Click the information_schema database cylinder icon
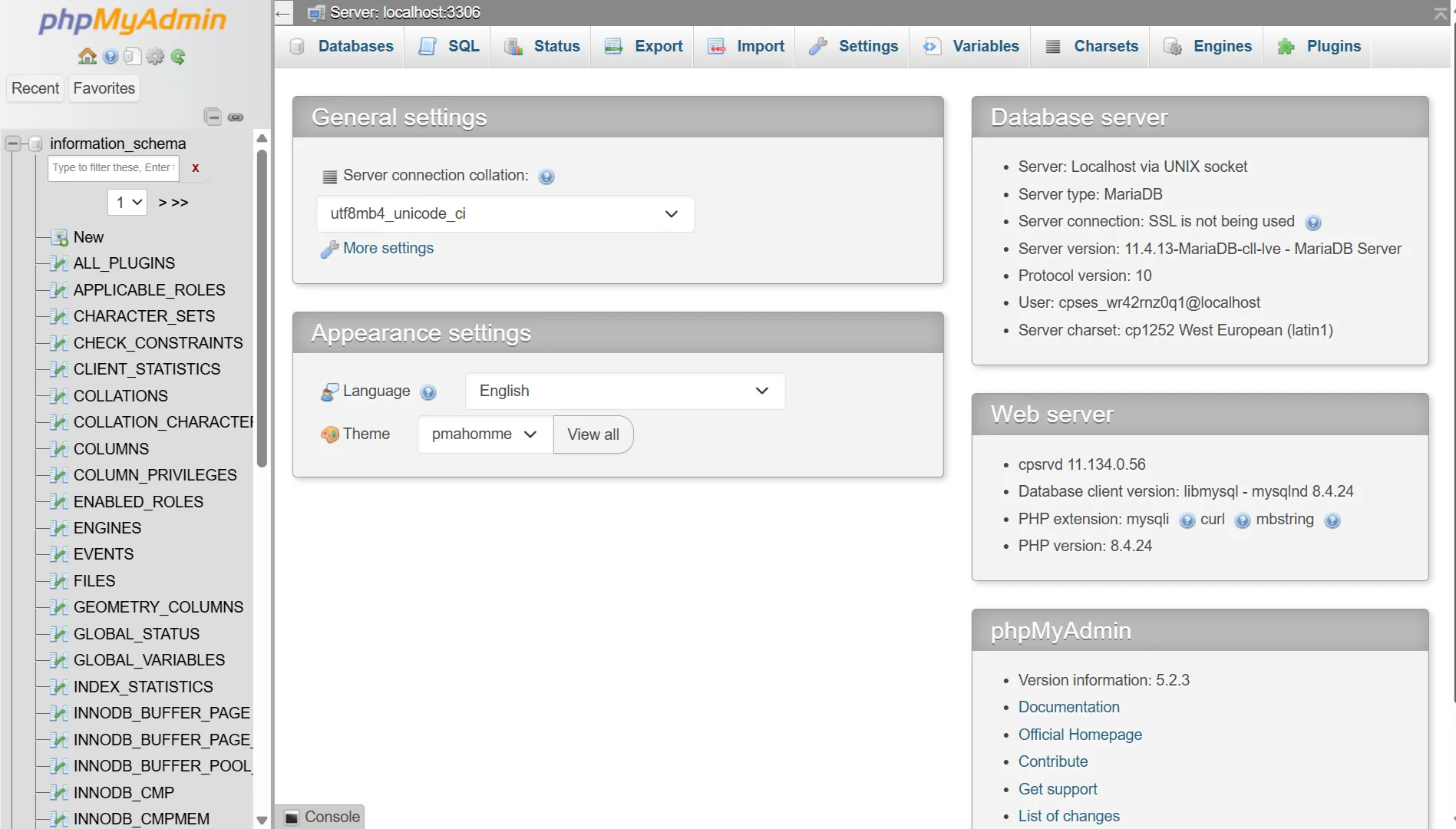Image resolution: width=1456 pixels, height=829 pixels. [x=35, y=144]
